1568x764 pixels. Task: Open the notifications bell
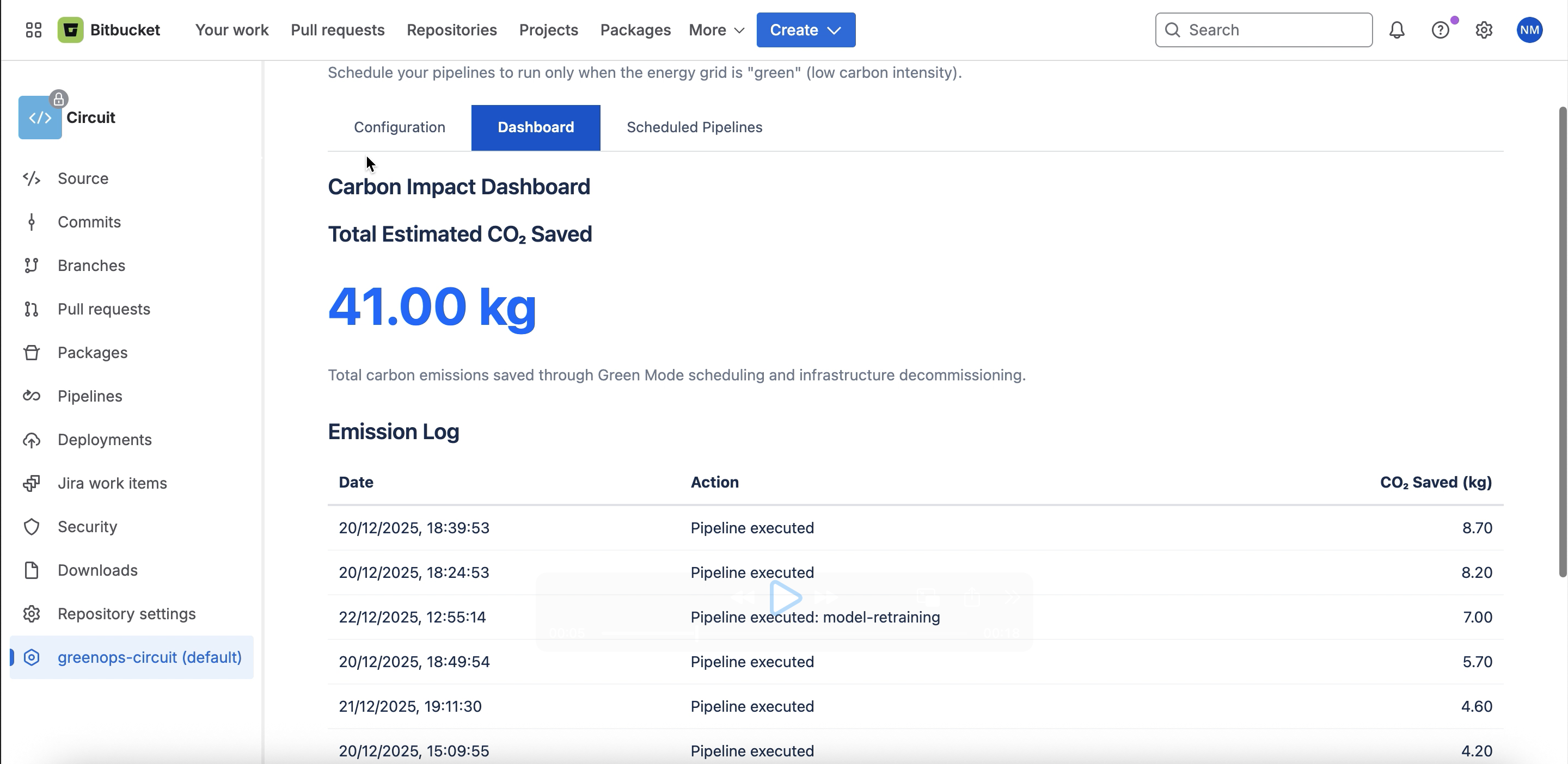coord(1396,30)
